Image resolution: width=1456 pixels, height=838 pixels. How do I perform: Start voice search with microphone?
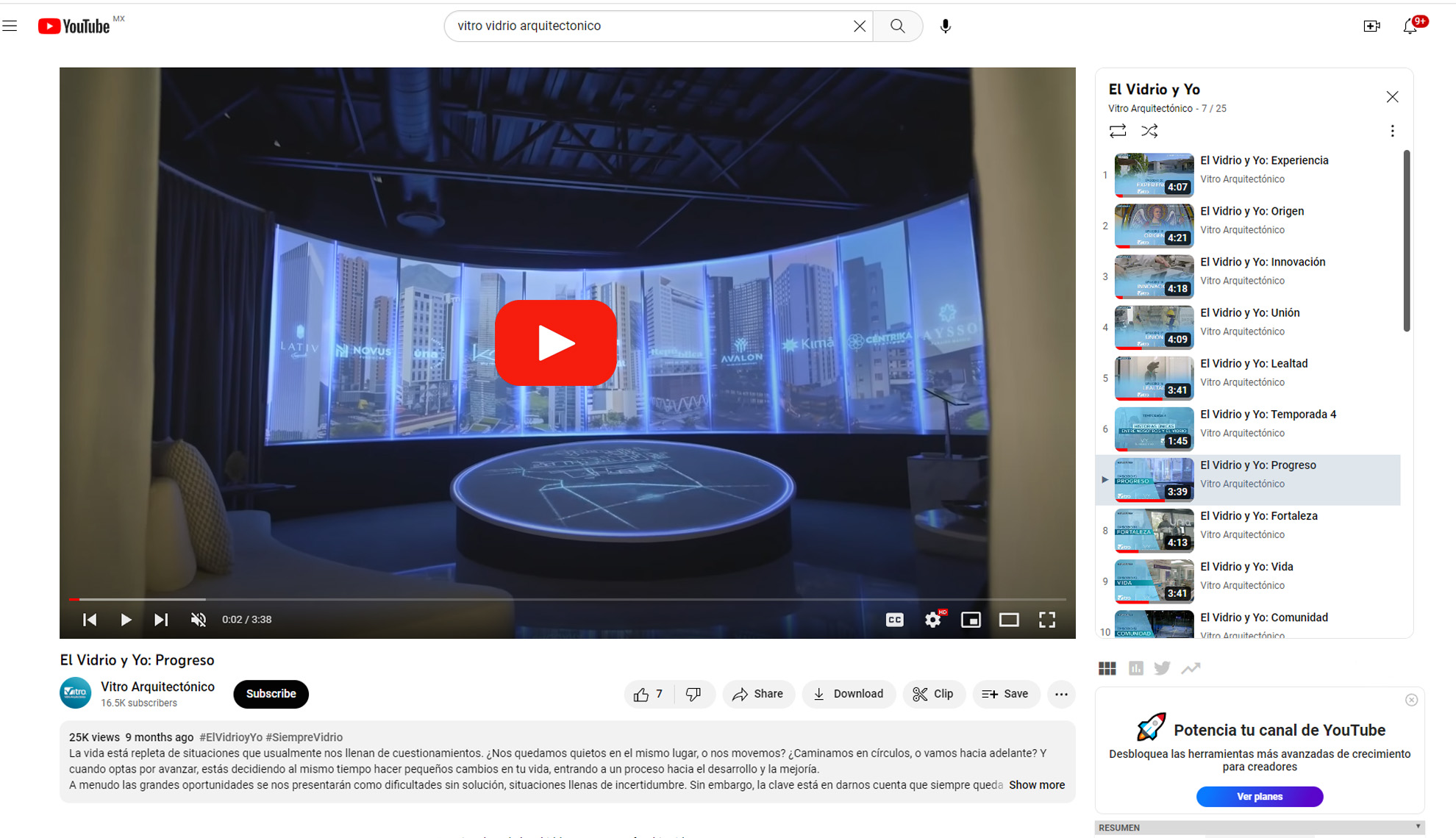pos(945,26)
